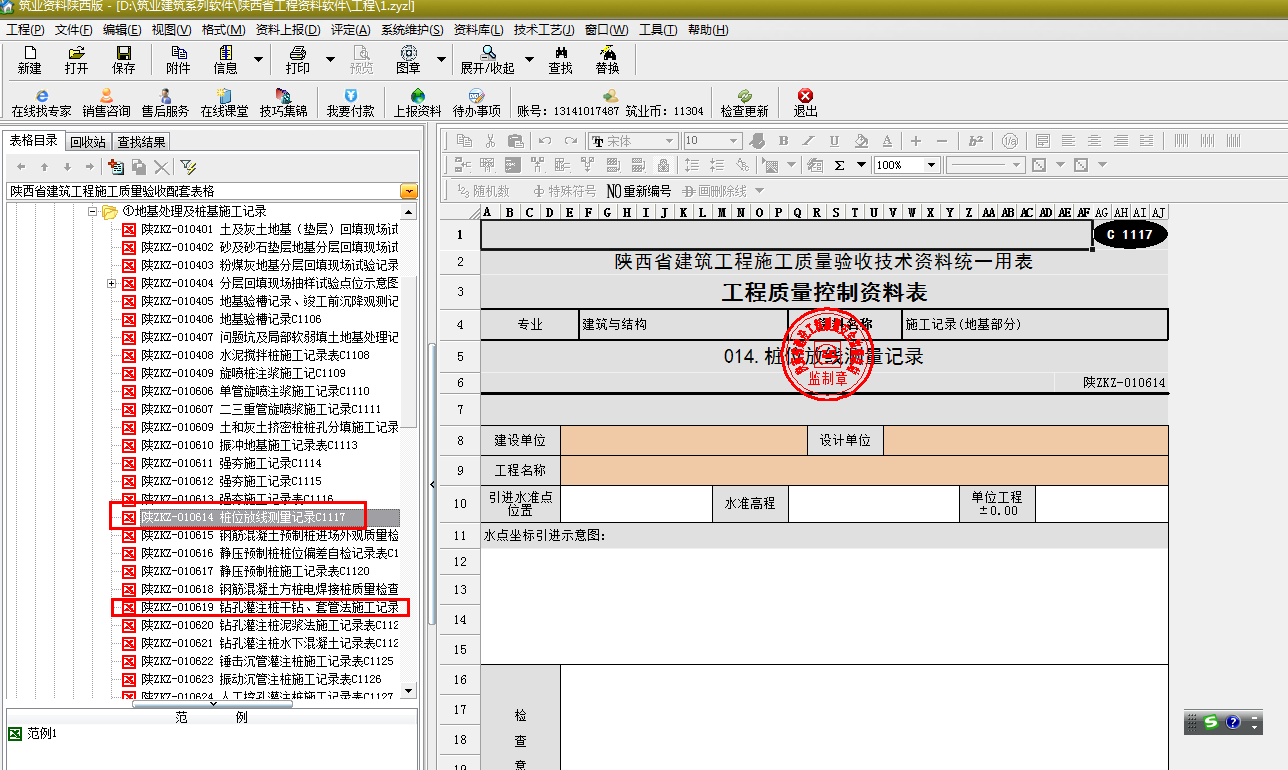Open the 100% zoom dropdown

point(931,165)
